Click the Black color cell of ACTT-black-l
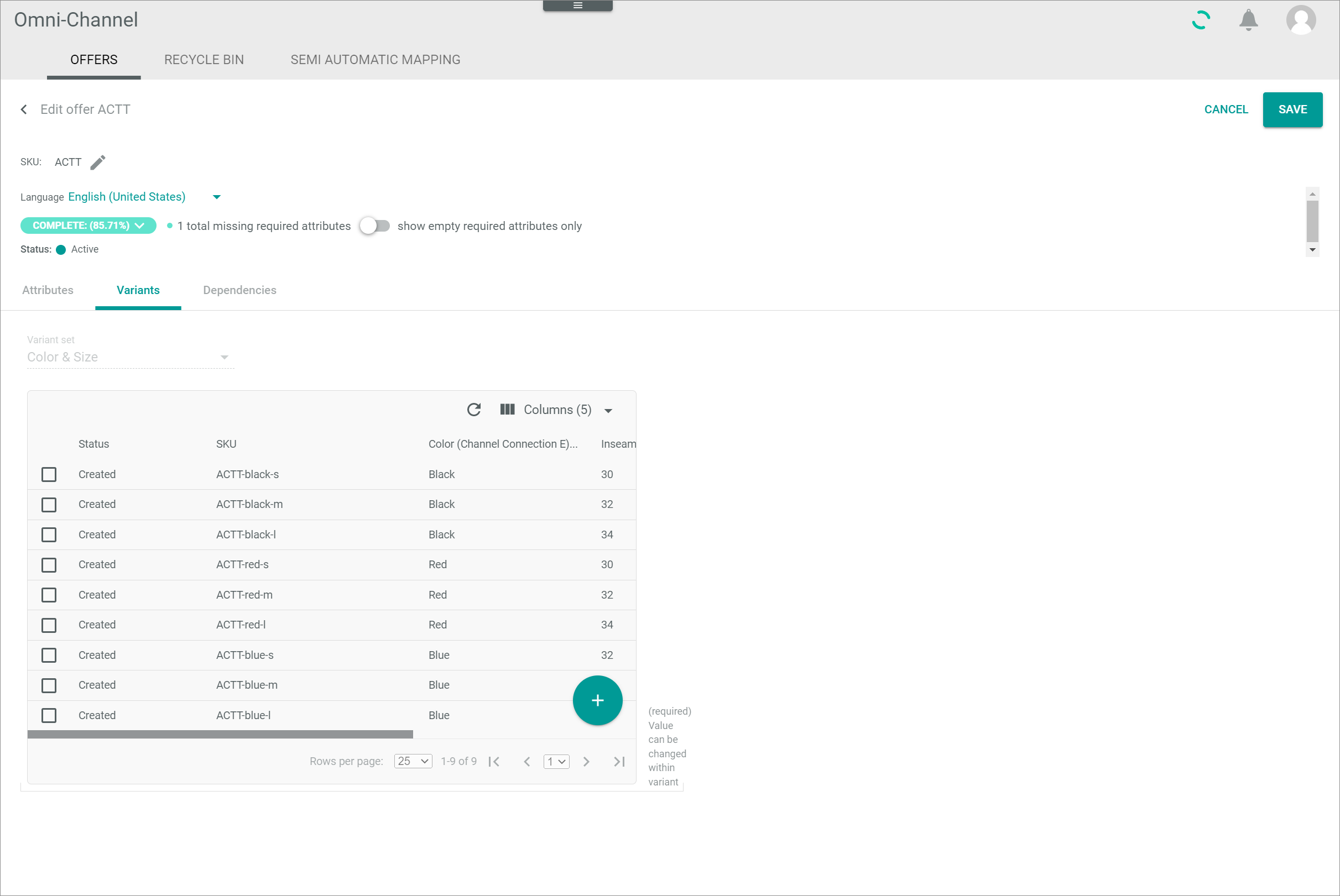Viewport: 1340px width, 896px height. (441, 535)
